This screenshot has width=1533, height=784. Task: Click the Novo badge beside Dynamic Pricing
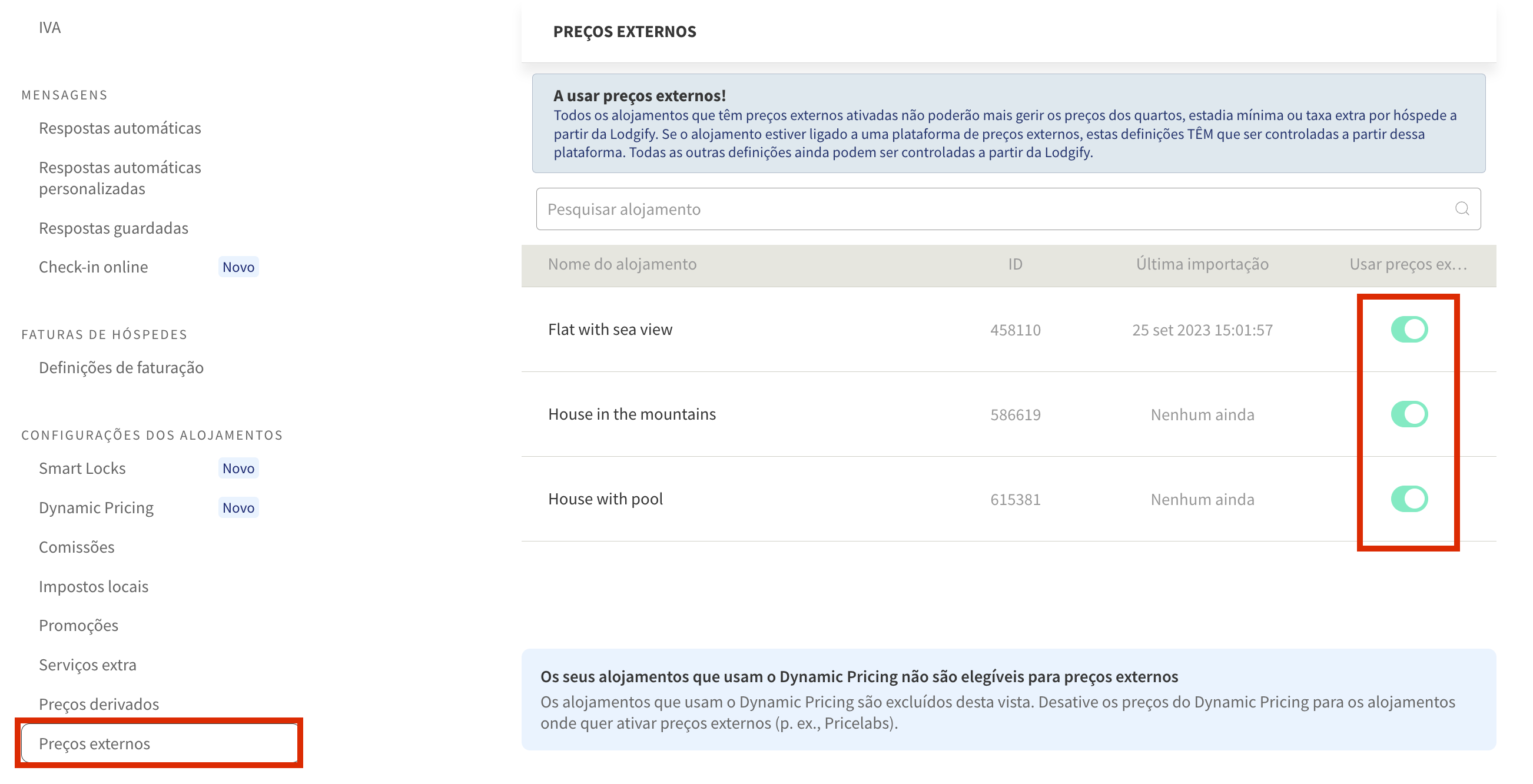coord(238,507)
